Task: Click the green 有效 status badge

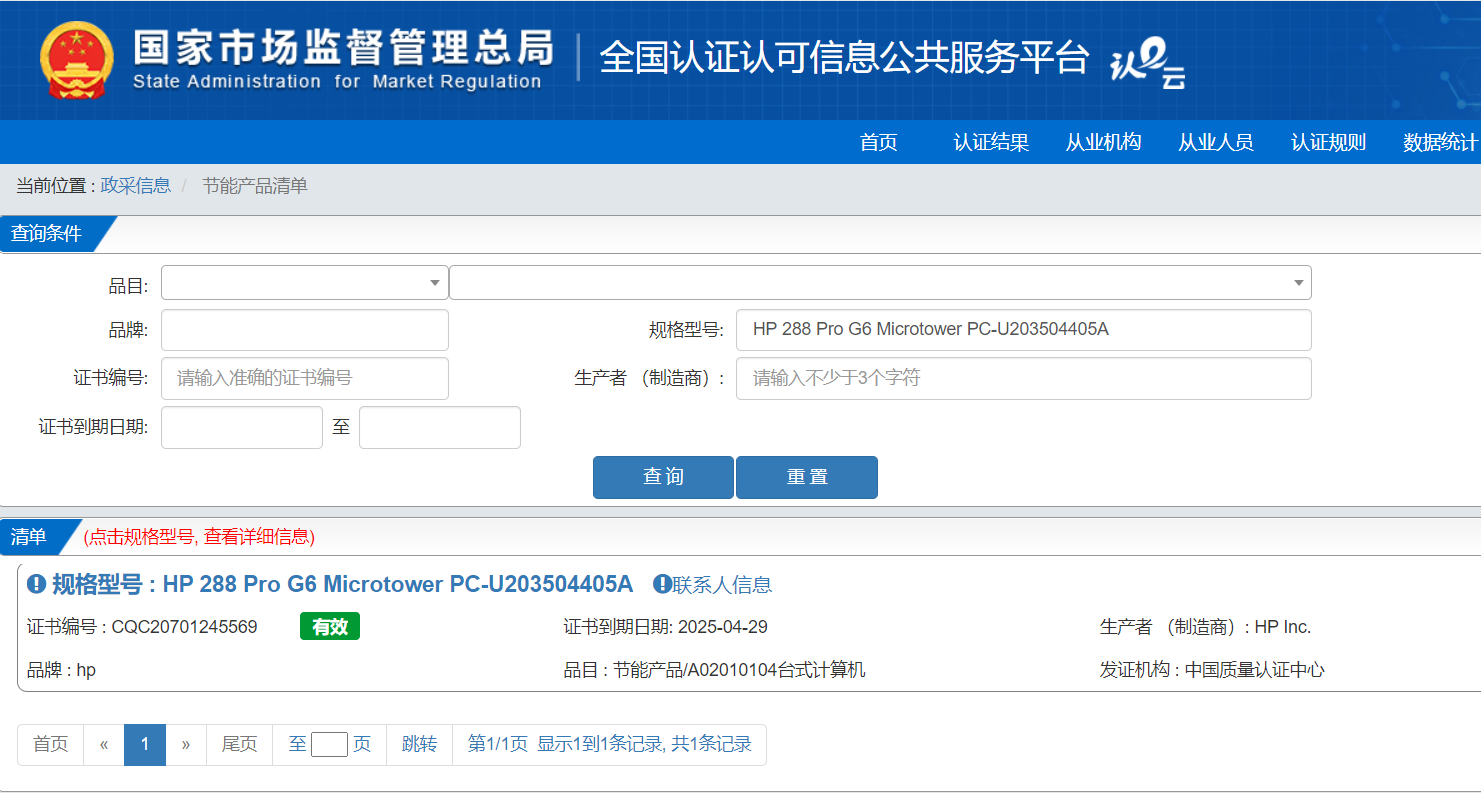Action: click(x=330, y=627)
